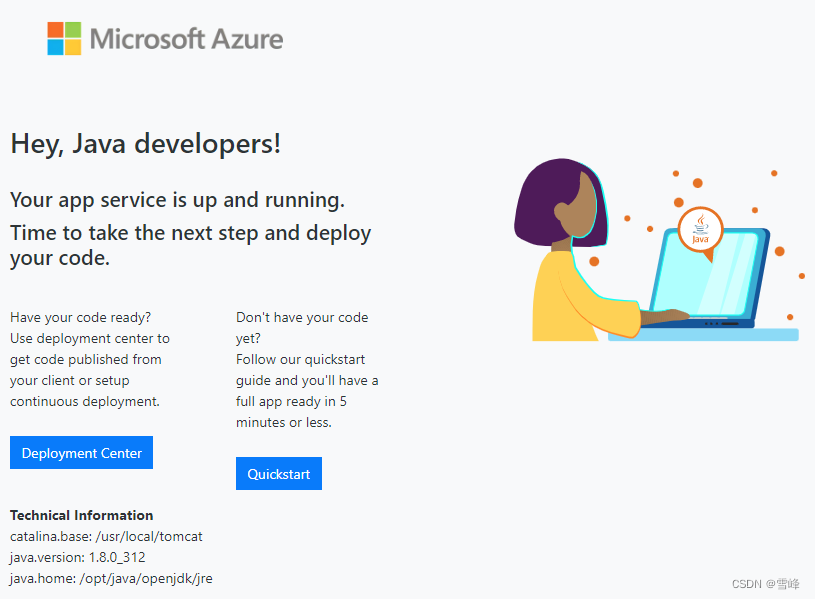815x599 pixels.
Task: Click the 'Your app service is up and running' text
Action: [x=177, y=200]
